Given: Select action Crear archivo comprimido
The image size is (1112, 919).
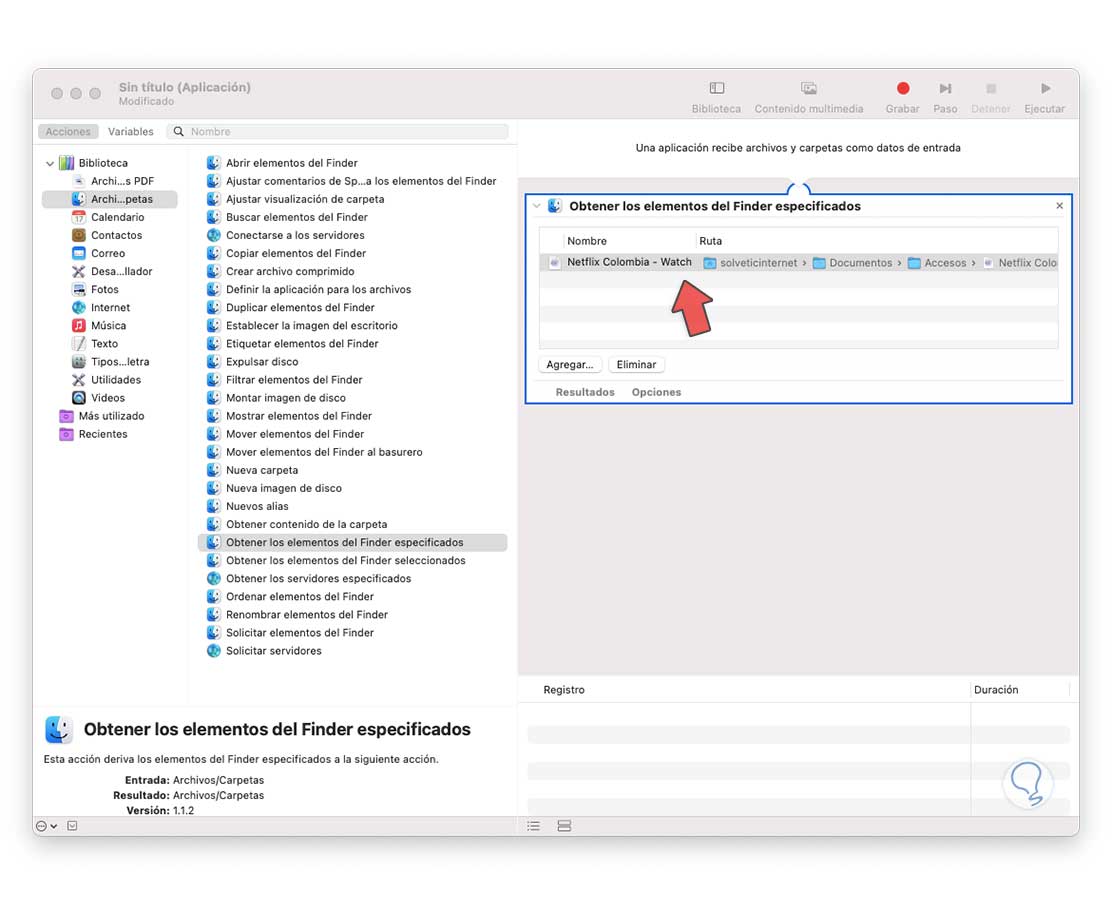Looking at the screenshot, I should 281,272.
